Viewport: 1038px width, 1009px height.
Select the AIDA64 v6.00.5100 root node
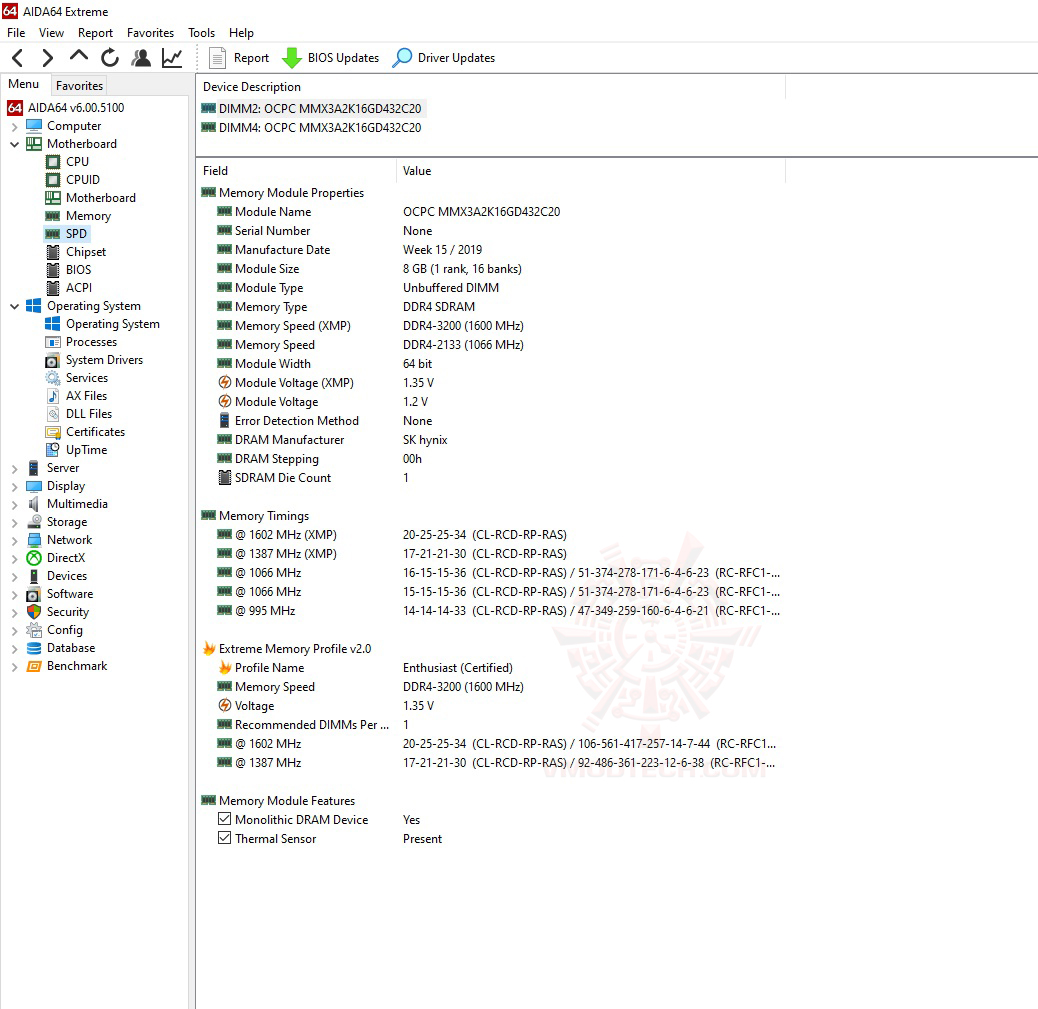point(66,107)
